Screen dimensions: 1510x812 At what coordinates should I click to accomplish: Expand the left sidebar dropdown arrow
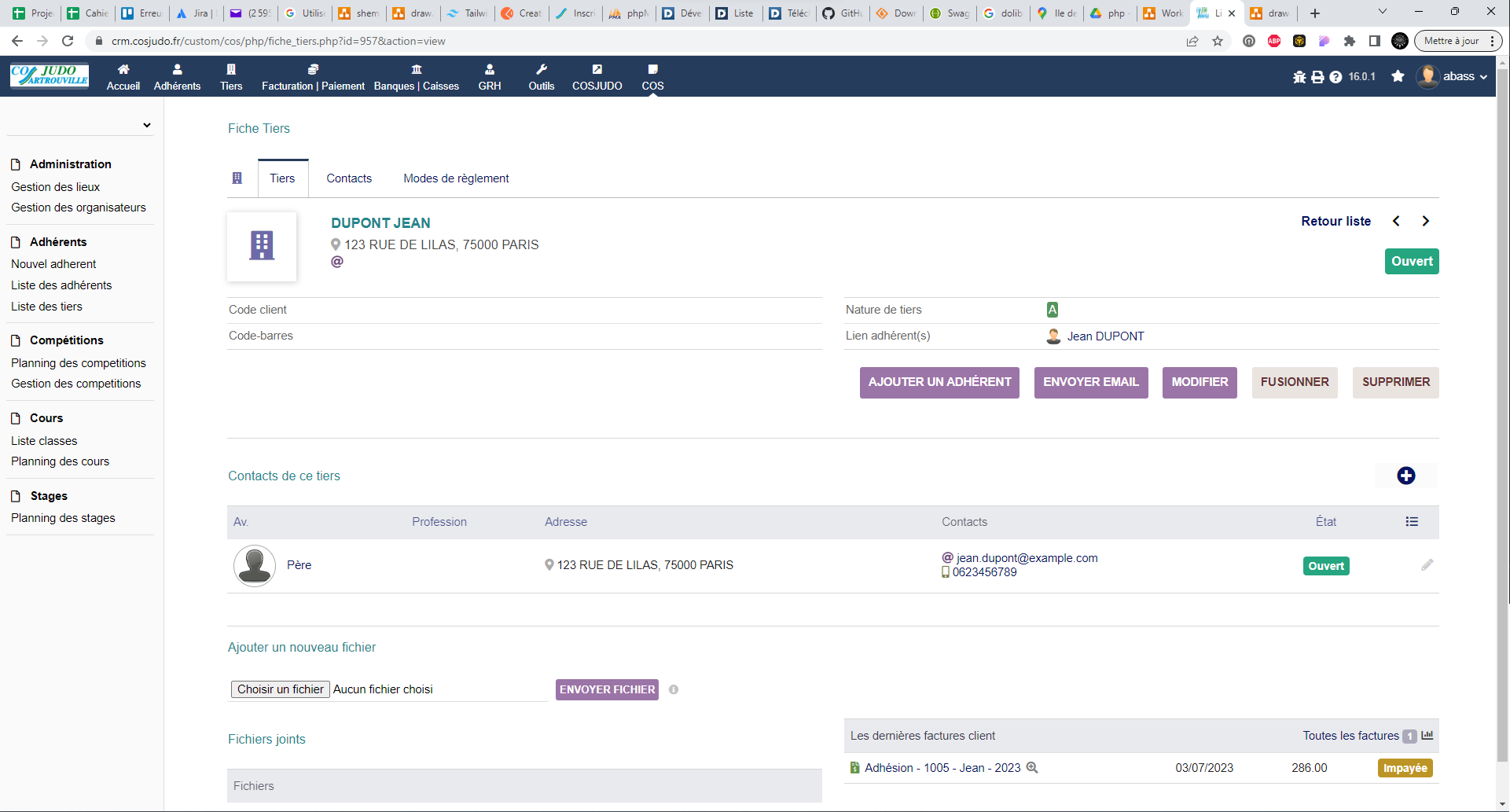[147, 125]
